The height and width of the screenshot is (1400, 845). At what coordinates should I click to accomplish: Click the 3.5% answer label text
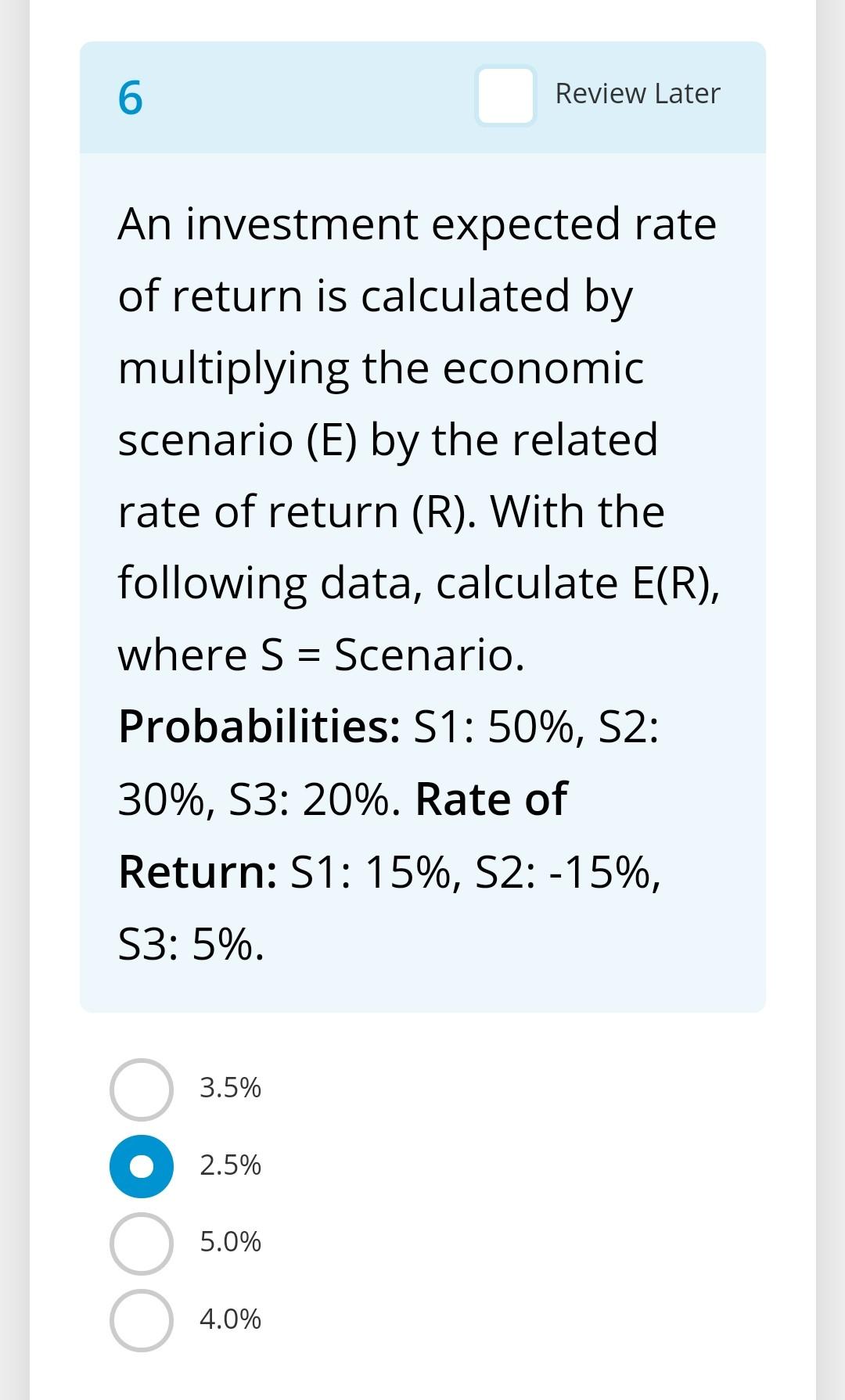[x=229, y=1087]
